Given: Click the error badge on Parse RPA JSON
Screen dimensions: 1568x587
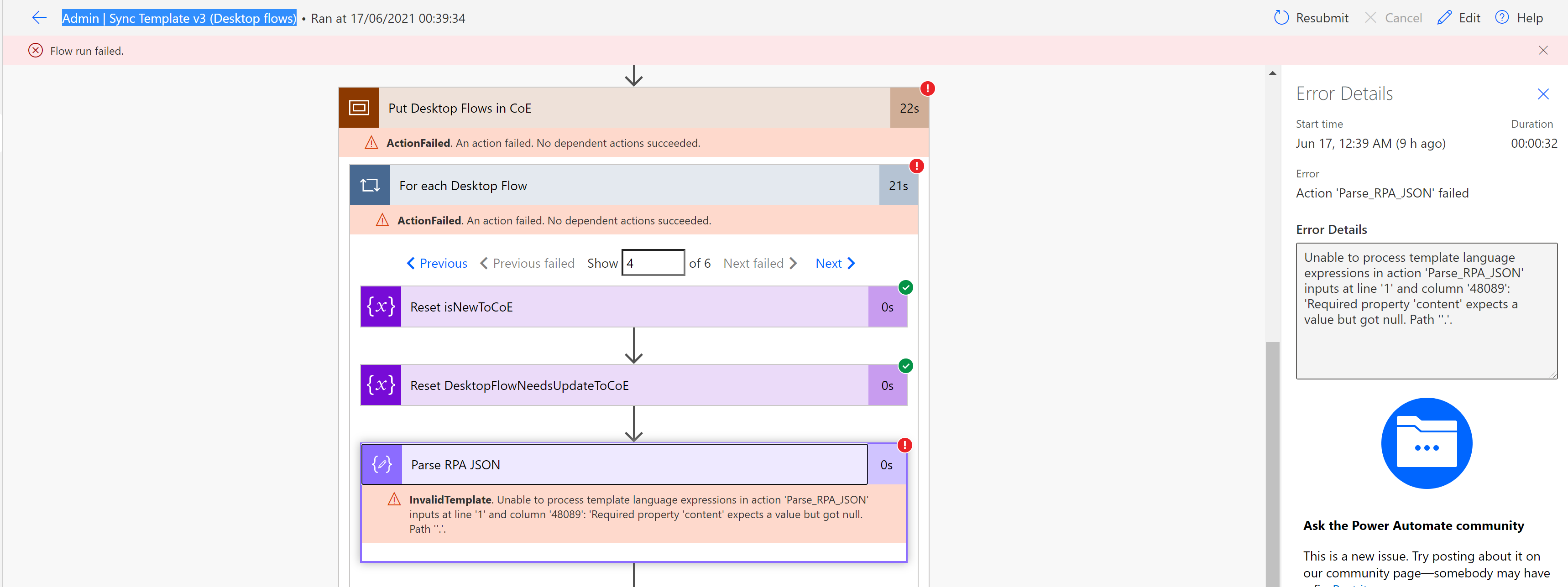Looking at the screenshot, I should [905, 445].
